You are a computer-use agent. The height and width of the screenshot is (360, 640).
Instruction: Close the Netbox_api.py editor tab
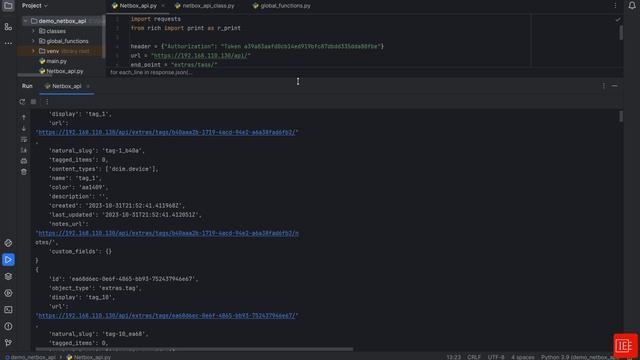tap(163, 6)
